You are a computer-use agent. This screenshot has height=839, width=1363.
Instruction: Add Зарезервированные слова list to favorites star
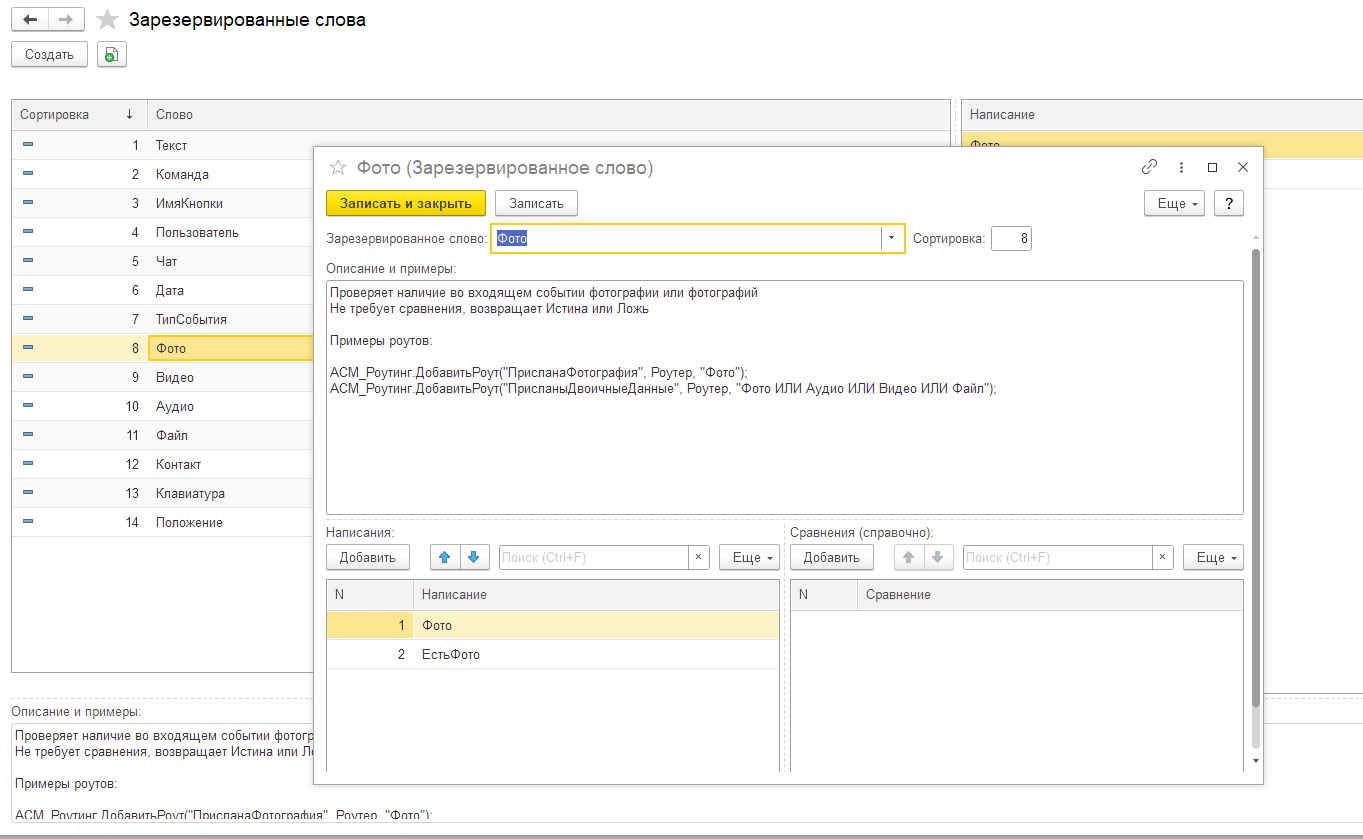point(107,20)
